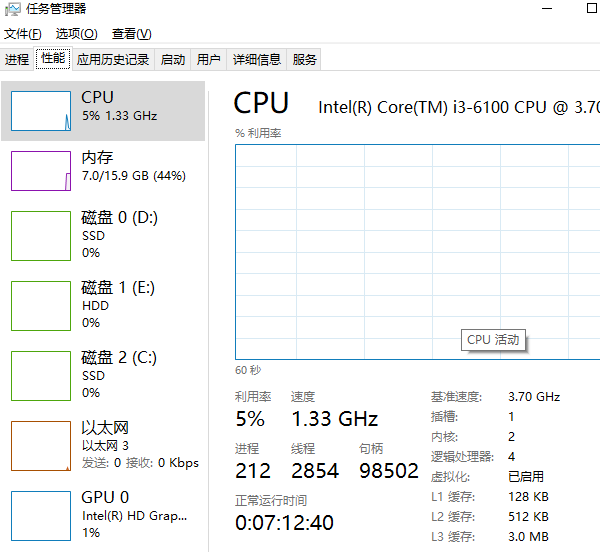
Task: Open the 文件(F) menu
Action: [x=23, y=34]
